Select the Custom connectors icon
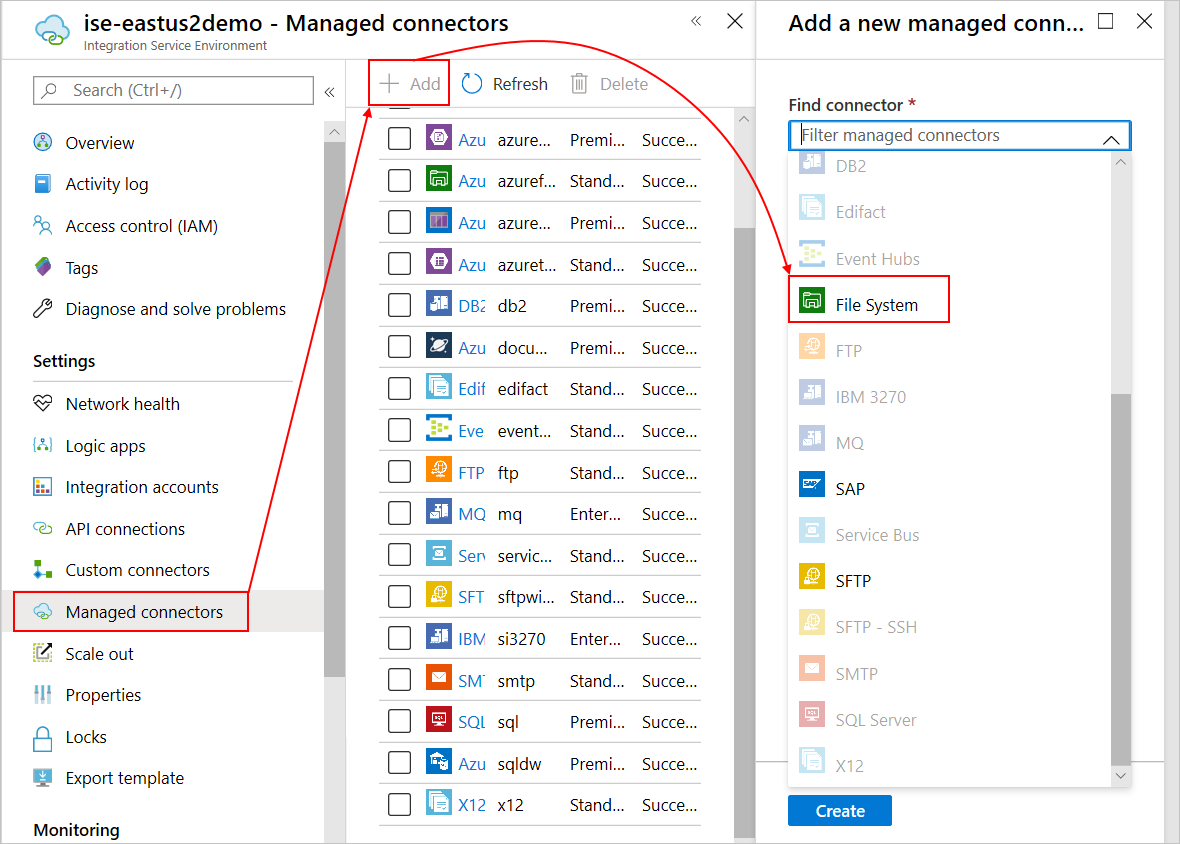Viewport: 1180px width, 844px height. tap(43, 569)
